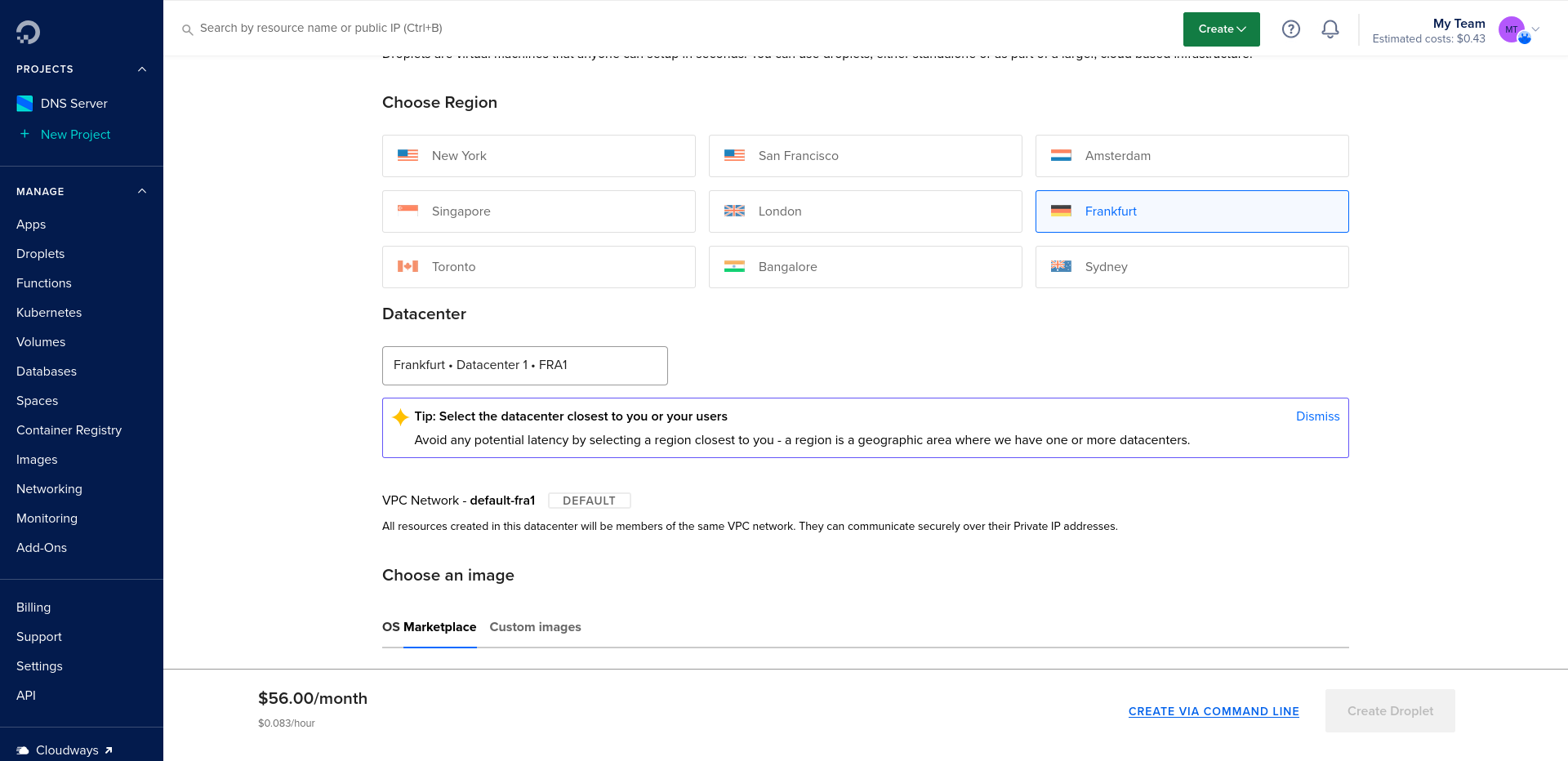Click the search magnifier icon
The width and height of the screenshot is (1568, 761).
pos(187,29)
